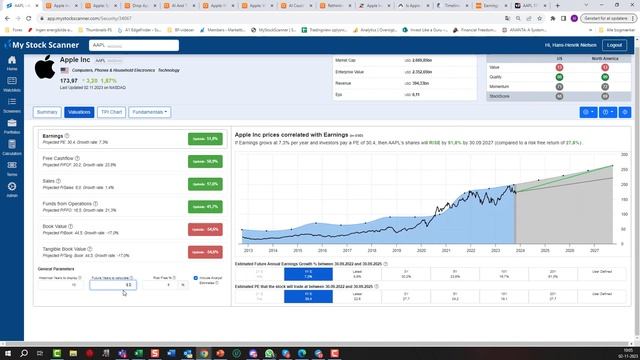Switch to the Summary tab

[47, 112]
